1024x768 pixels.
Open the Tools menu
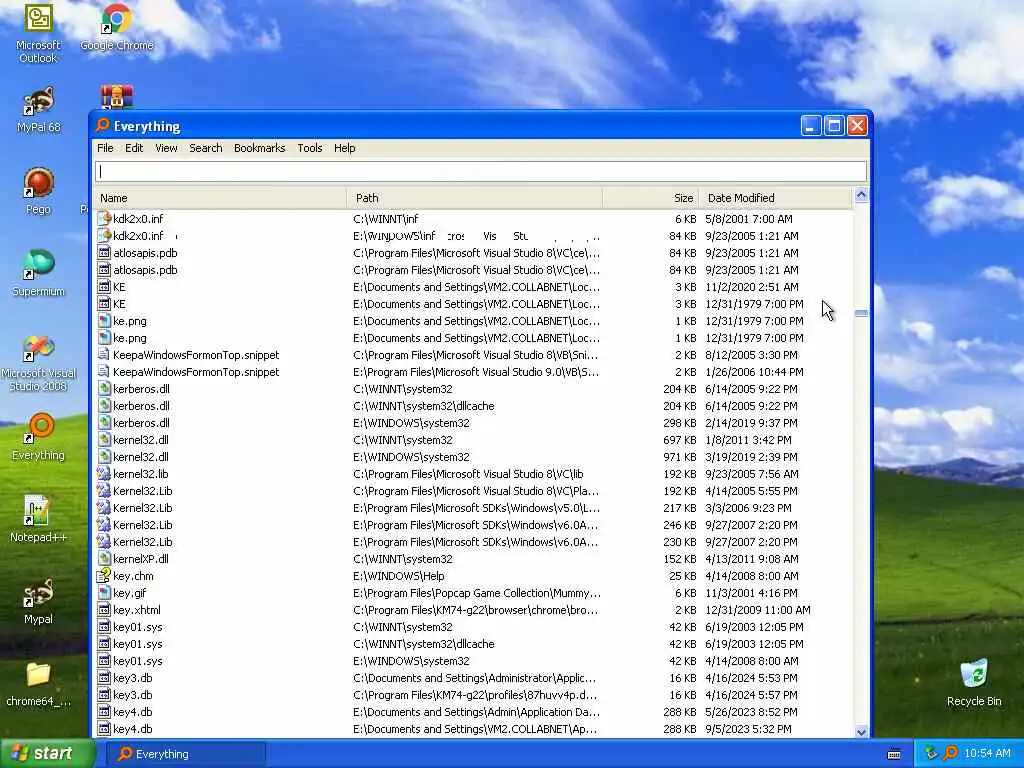[310, 148]
